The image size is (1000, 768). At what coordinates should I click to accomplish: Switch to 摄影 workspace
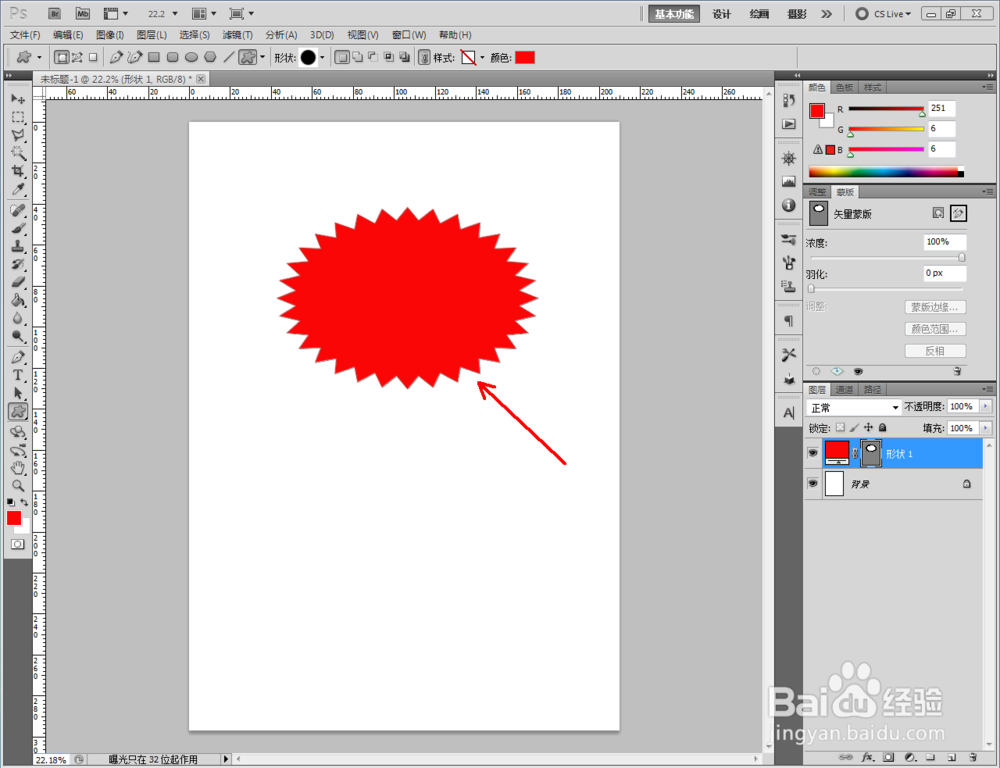click(797, 13)
